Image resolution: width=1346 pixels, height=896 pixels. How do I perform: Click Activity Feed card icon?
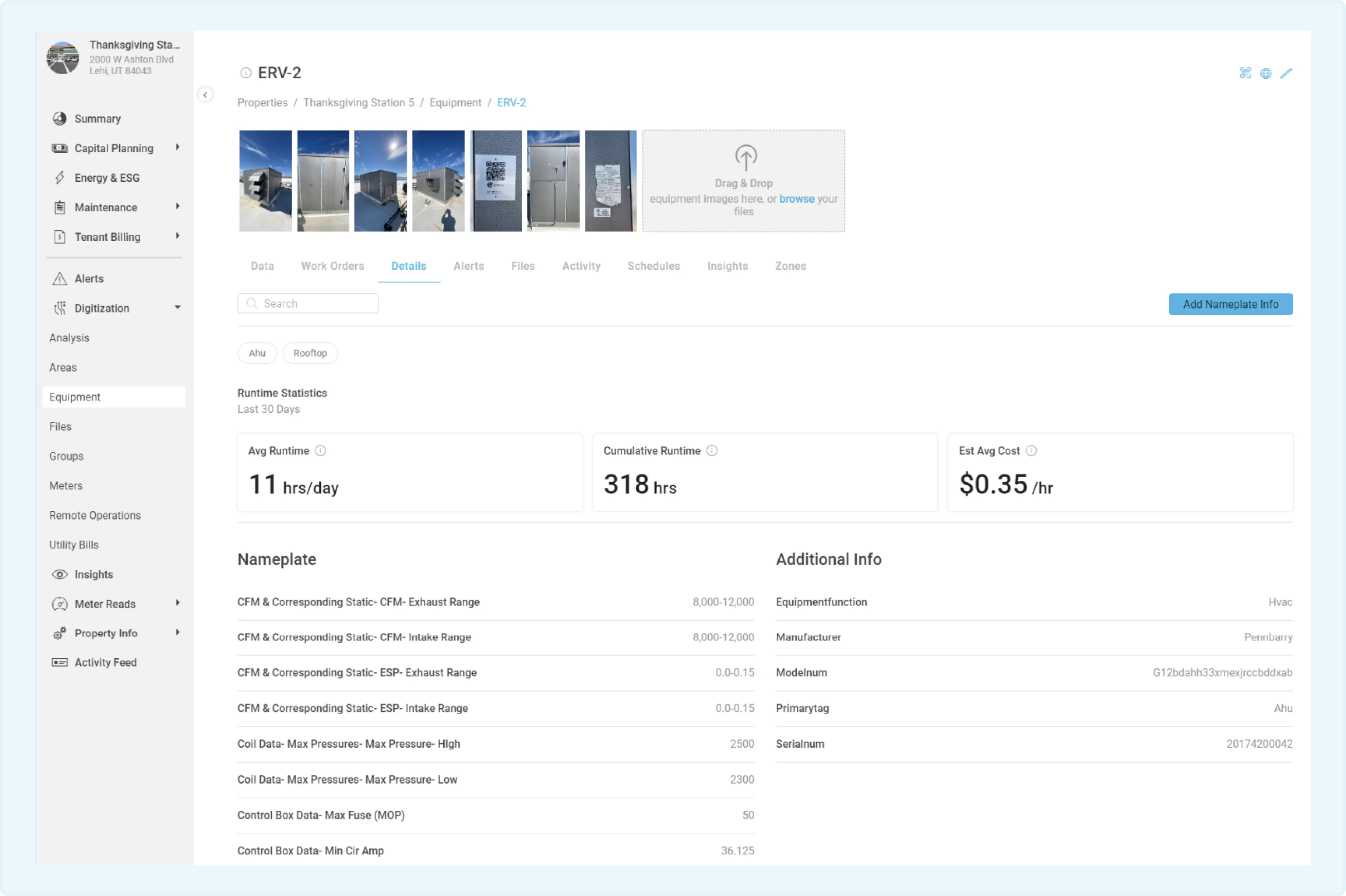[x=59, y=662]
